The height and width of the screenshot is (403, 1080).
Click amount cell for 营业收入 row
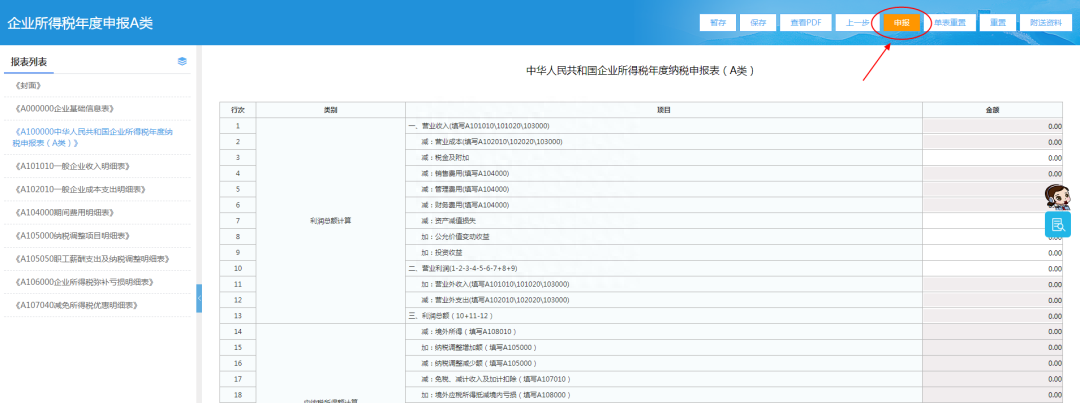[993, 126]
